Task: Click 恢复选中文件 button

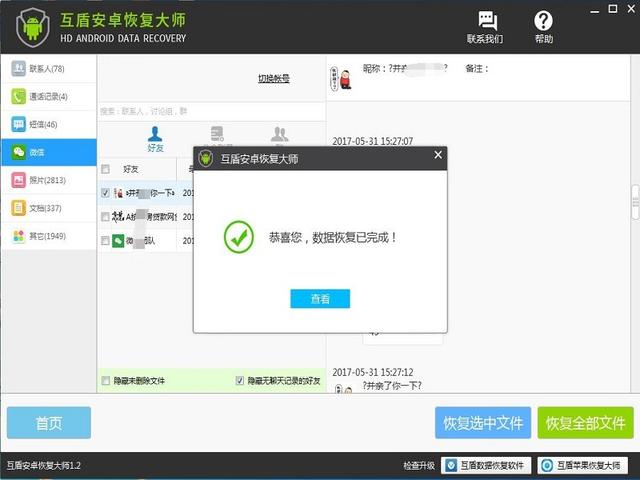Action: click(x=483, y=423)
